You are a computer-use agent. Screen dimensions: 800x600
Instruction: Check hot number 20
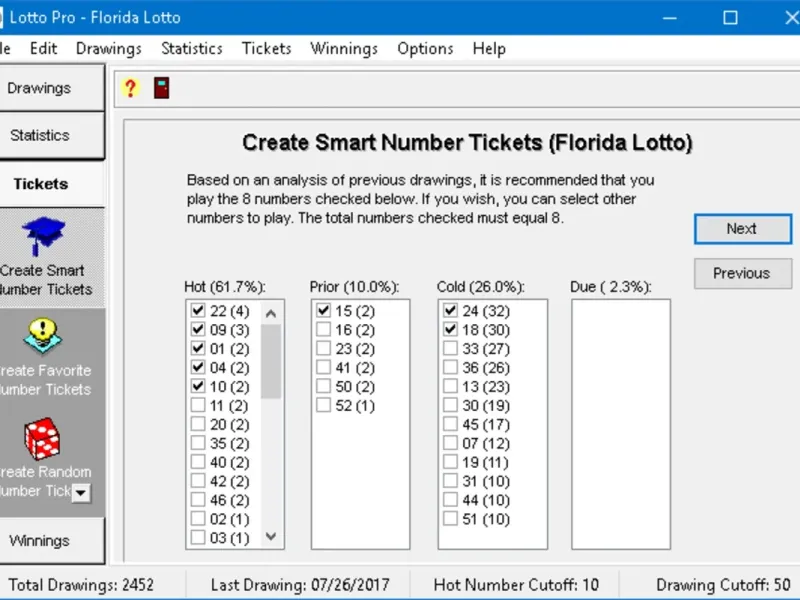click(198, 424)
